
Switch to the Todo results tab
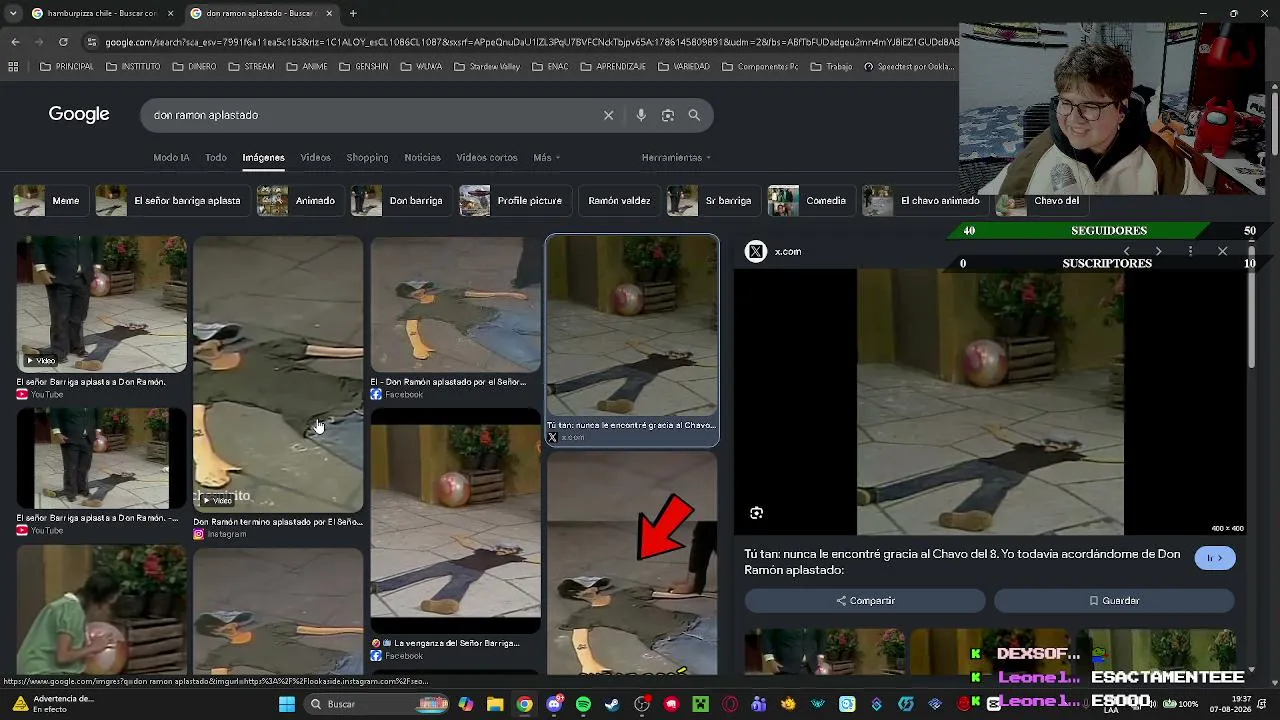click(216, 157)
